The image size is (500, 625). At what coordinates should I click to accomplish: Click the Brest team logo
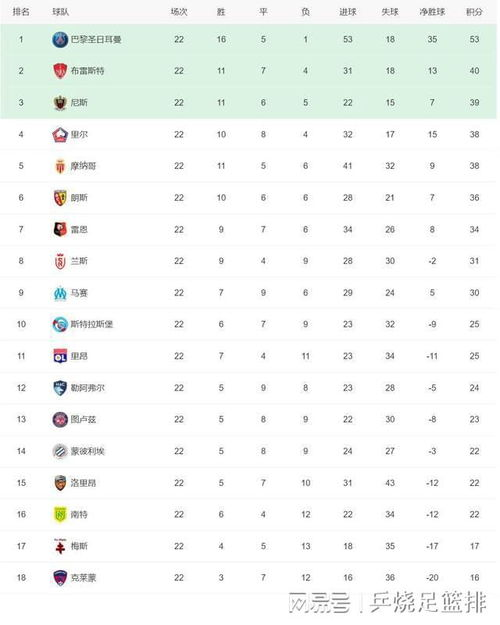click(60, 71)
